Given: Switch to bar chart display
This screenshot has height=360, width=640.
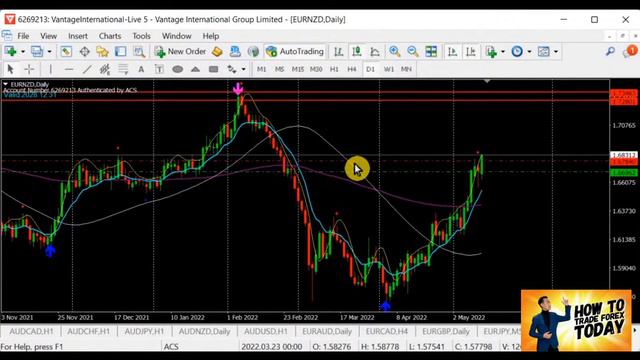Looking at the screenshot, I should tap(338, 51).
